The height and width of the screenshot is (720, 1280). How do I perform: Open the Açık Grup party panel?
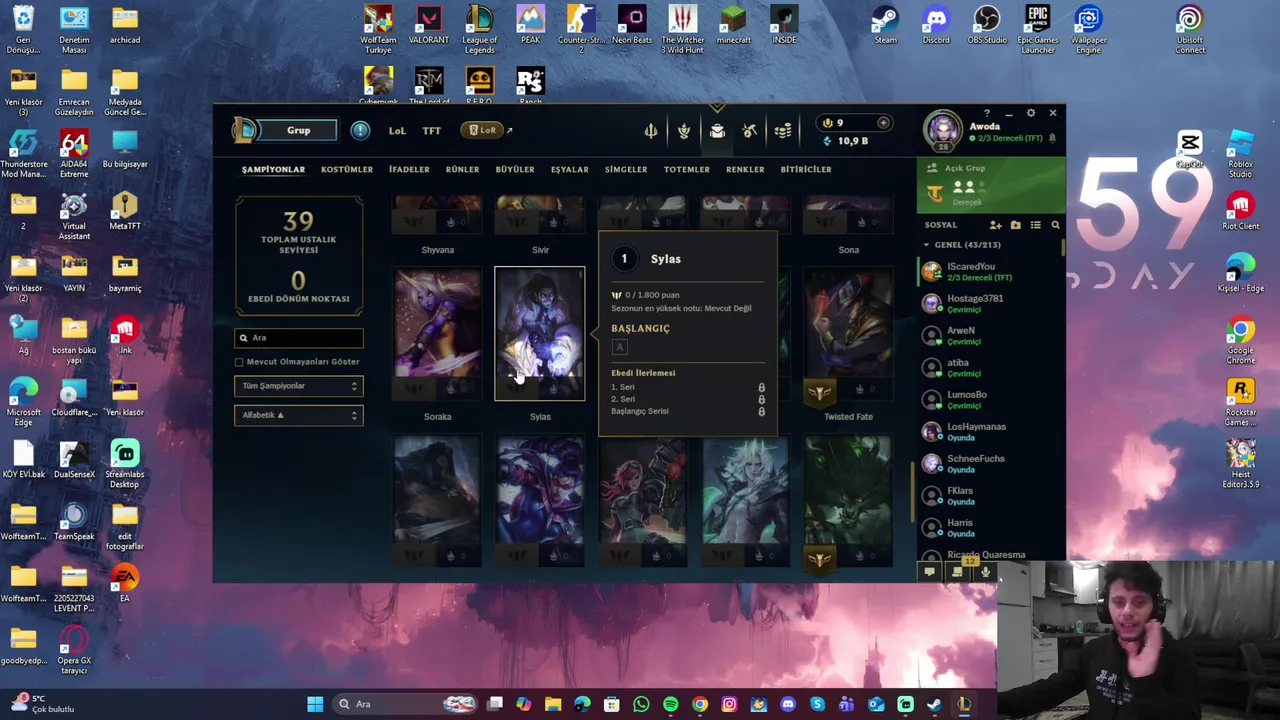click(991, 186)
